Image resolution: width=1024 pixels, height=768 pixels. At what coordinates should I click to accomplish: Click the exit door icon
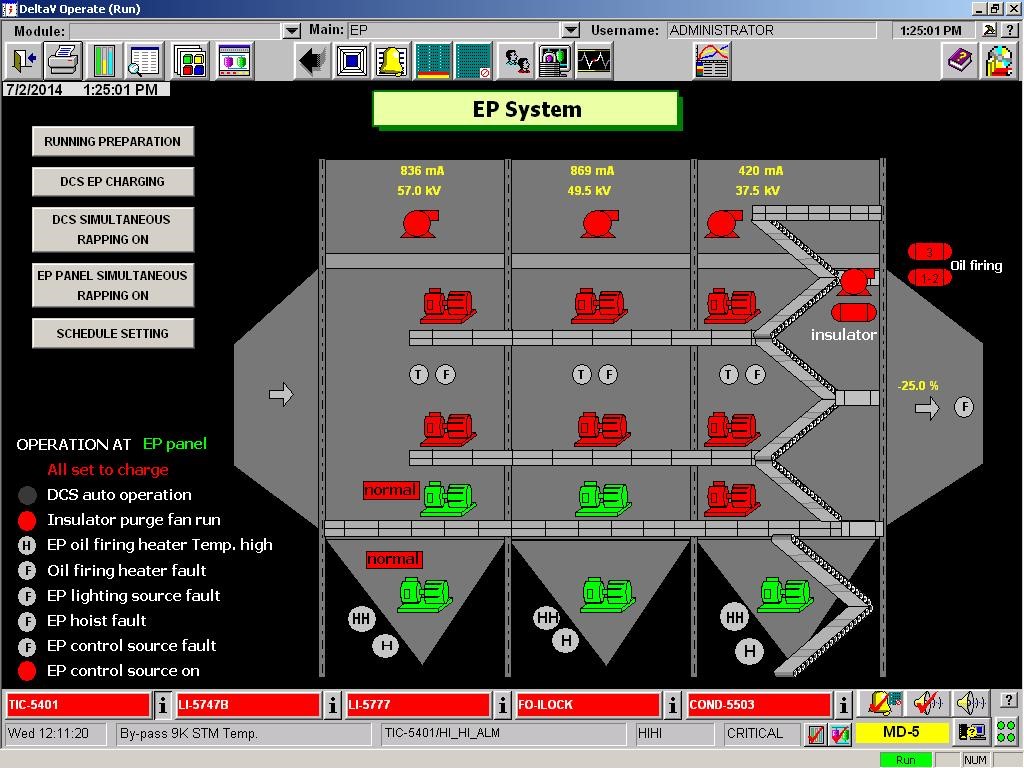tap(24, 62)
